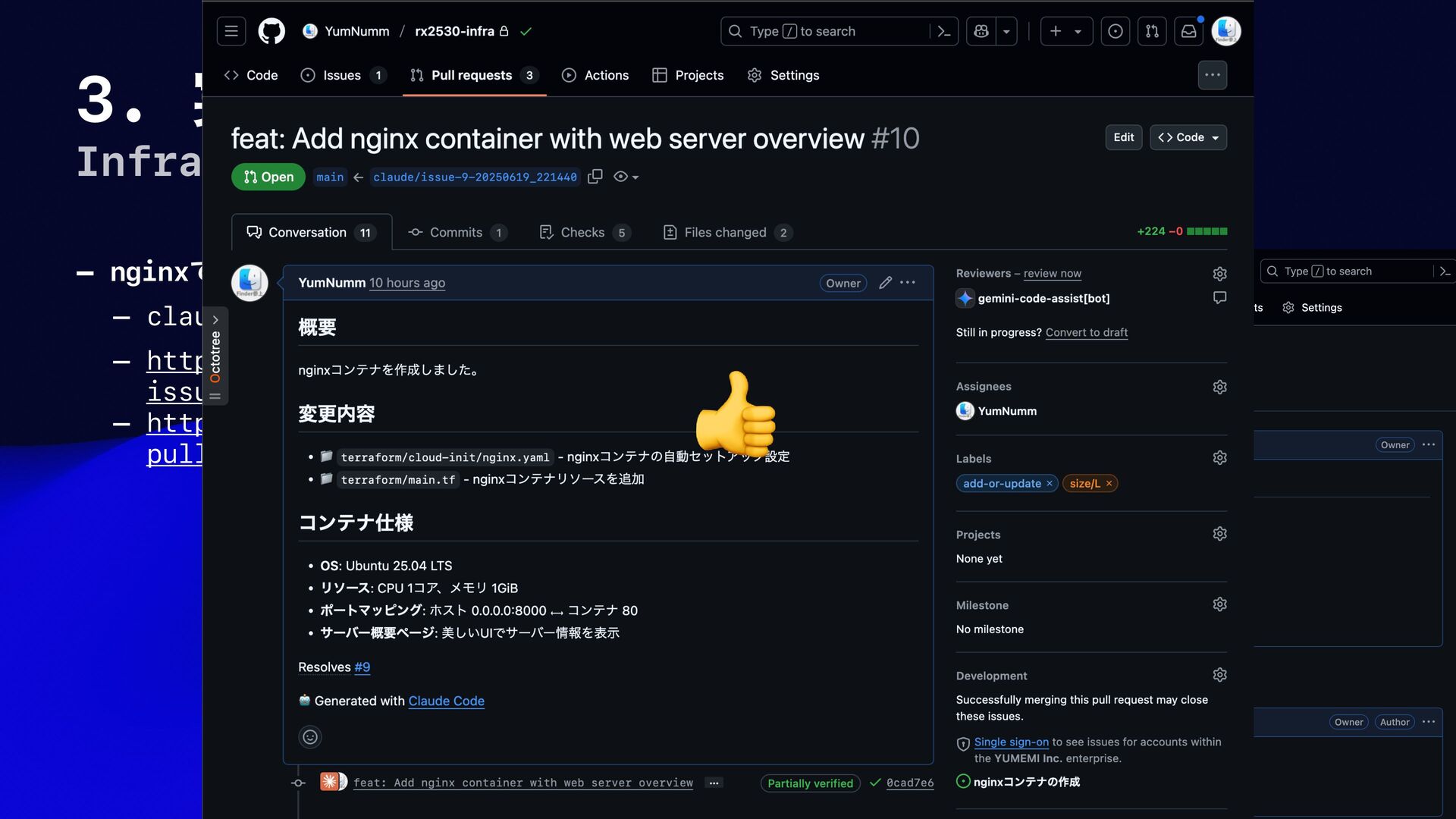The image size is (1456, 819).
Task: Open the Reviewers settings gear
Action: (x=1219, y=274)
